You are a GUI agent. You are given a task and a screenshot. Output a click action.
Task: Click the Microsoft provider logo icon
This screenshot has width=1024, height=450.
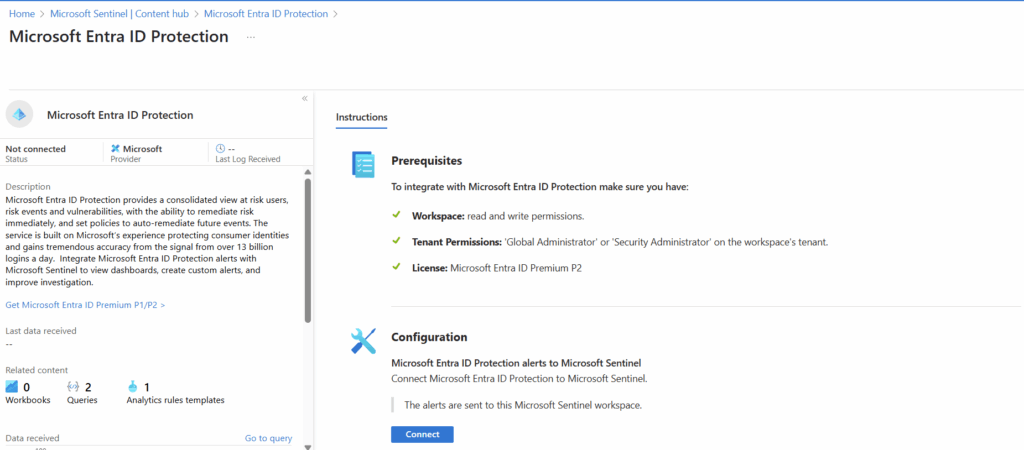pos(116,149)
